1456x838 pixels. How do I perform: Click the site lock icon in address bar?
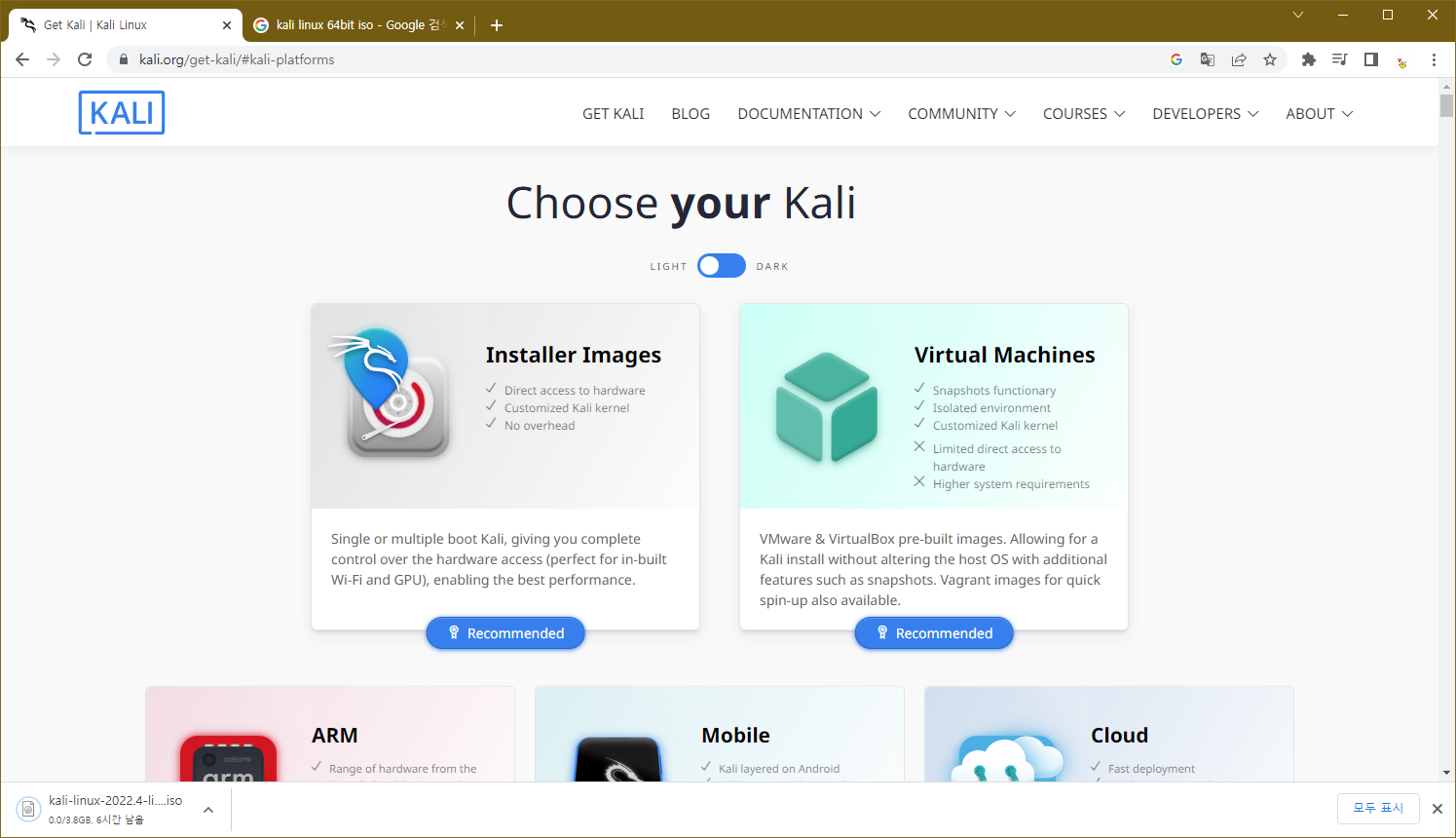click(x=123, y=59)
